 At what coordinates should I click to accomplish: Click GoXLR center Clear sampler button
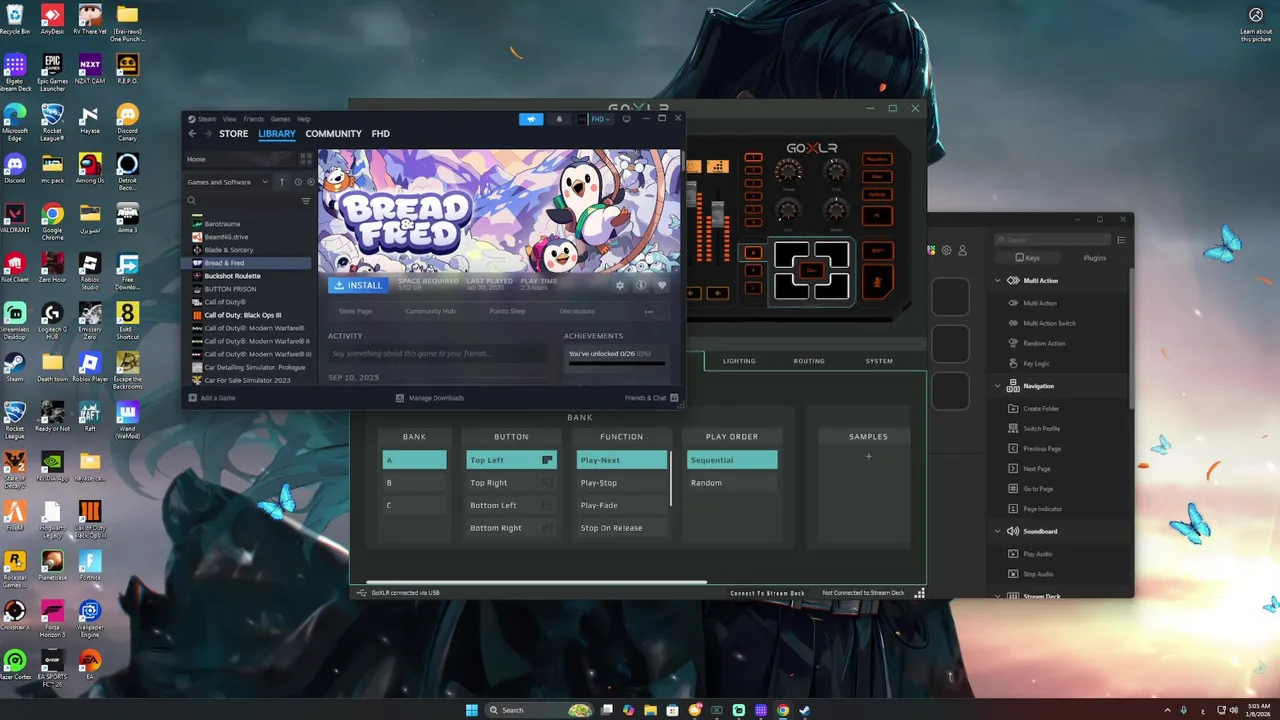811,270
